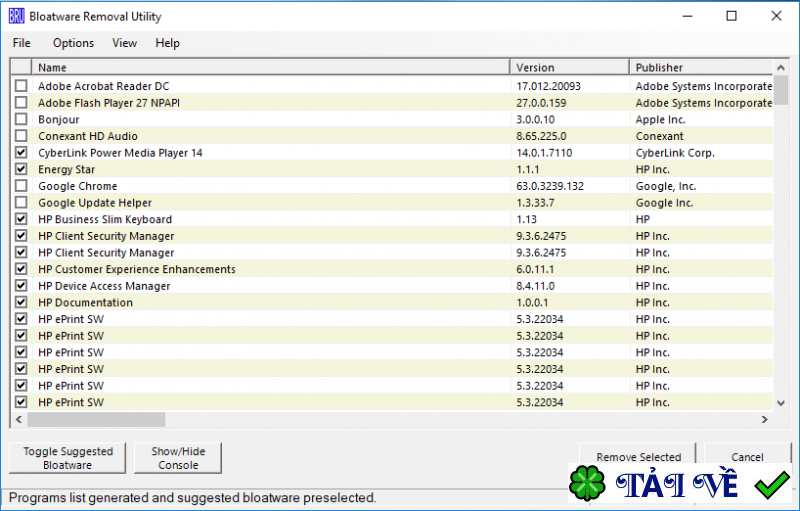The width and height of the screenshot is (800, 511).
Task: Select the HP Documentation row
Action: pos(85,303)
